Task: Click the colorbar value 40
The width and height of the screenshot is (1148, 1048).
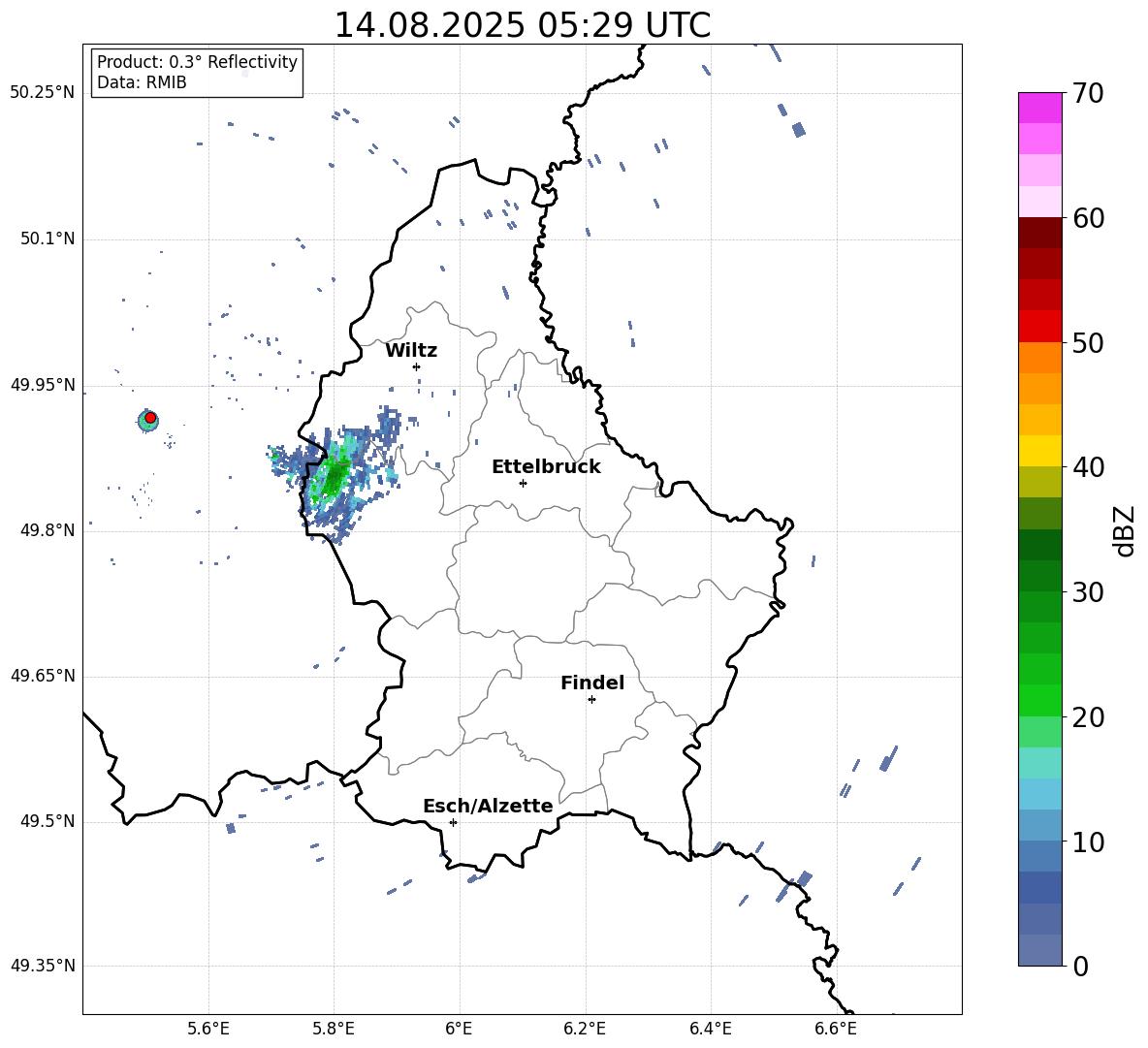Action: coord(1088,467)
